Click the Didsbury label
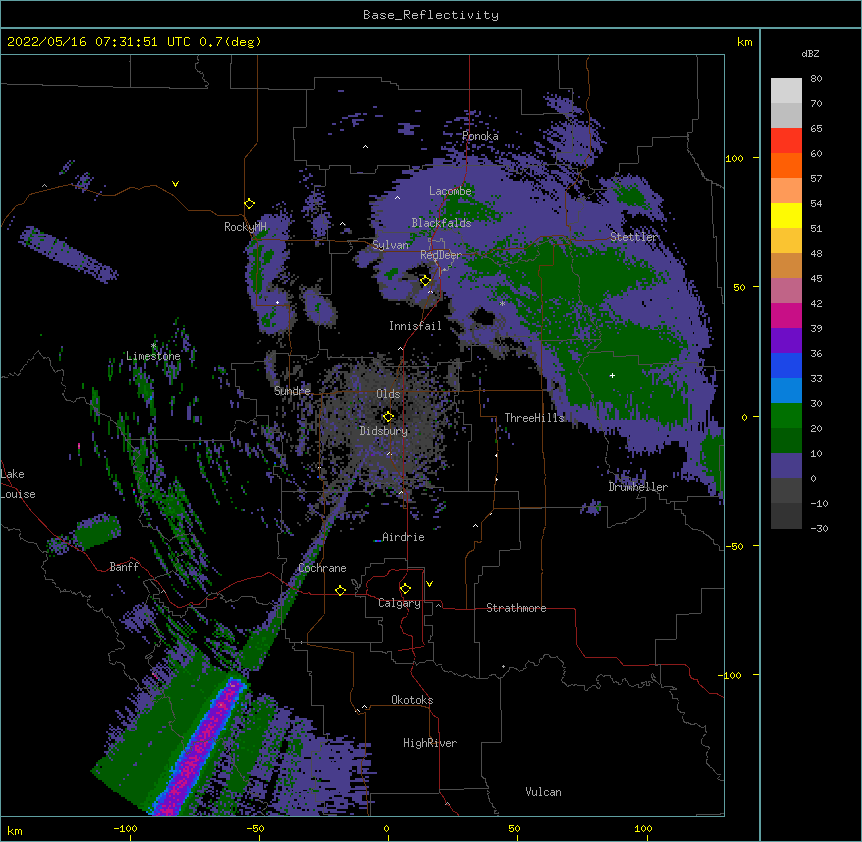The image size is (862, 842). click(384, 431)
